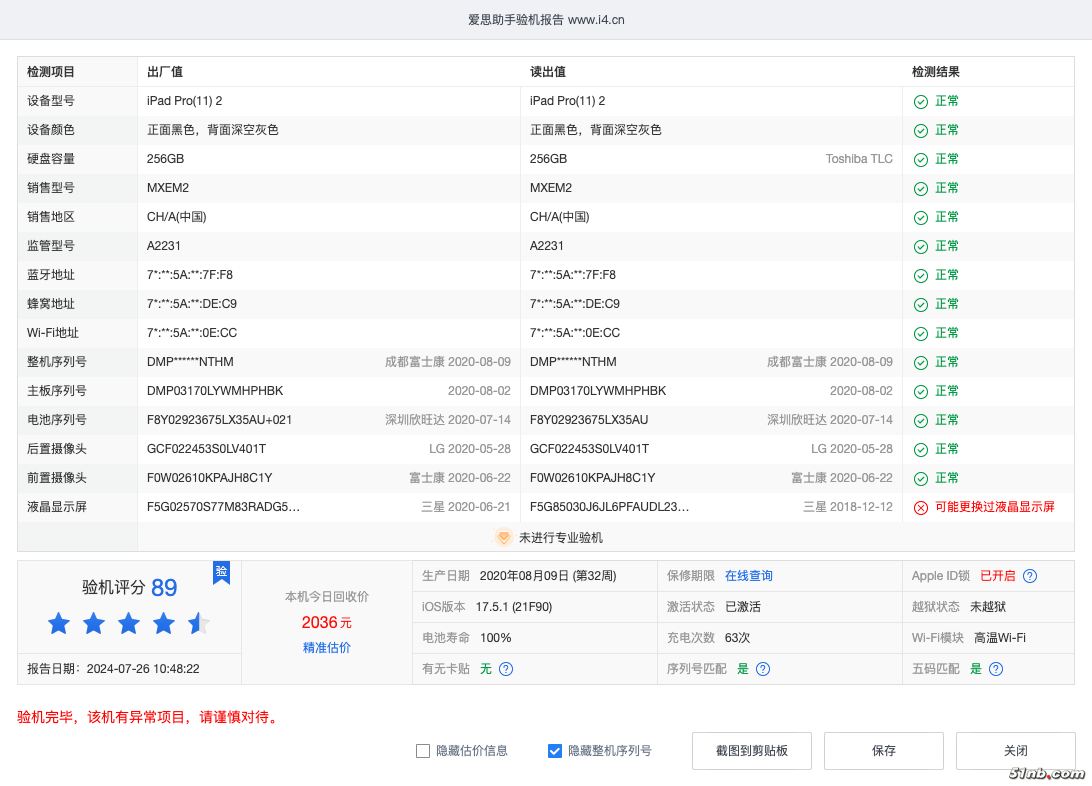
Task: Click the 可能更换过液晶显示屏 warning text
Action: click(x=995, y=507)
